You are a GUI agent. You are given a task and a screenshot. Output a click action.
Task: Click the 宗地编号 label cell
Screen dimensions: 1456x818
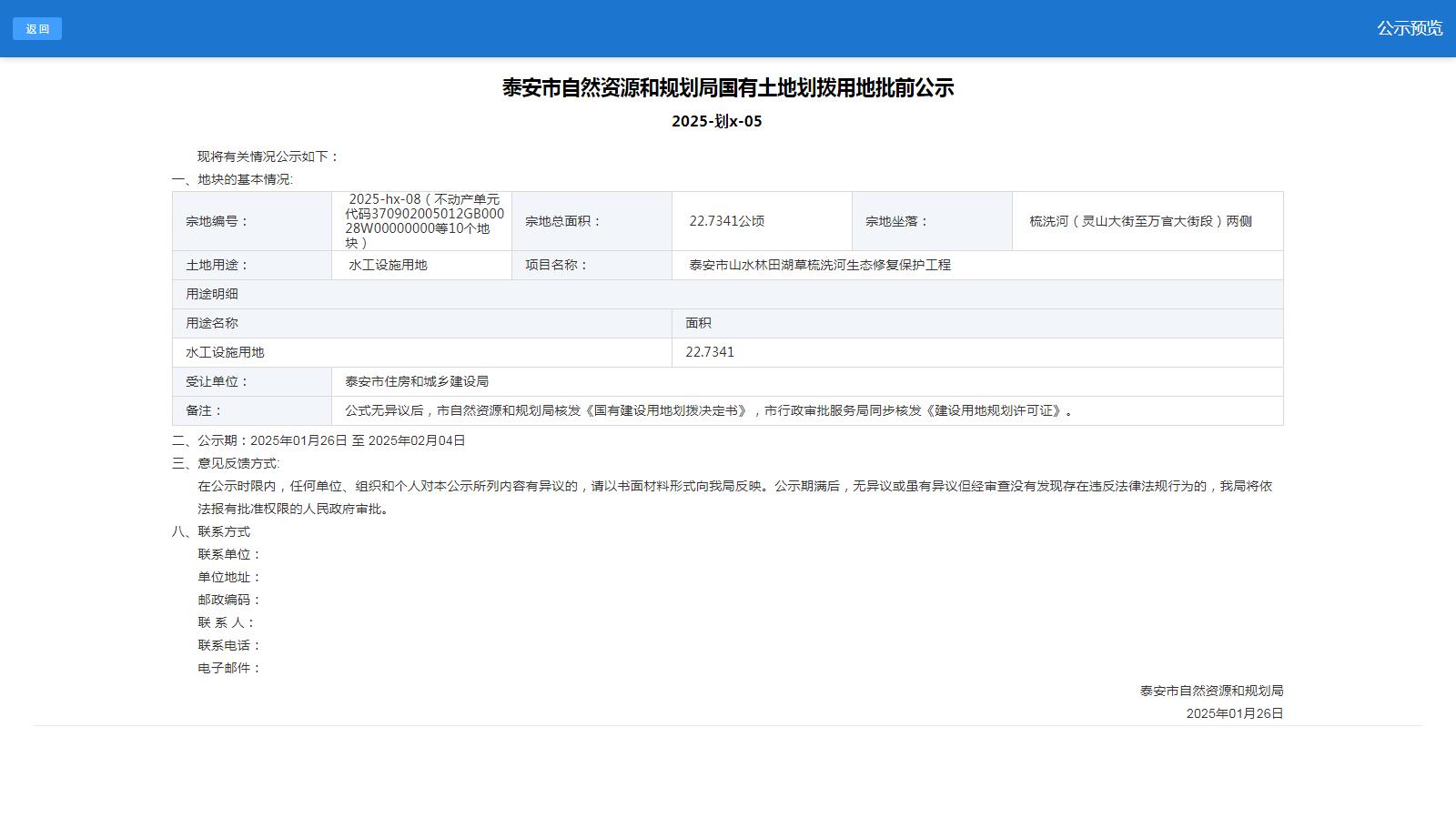(x=252, y=221)
